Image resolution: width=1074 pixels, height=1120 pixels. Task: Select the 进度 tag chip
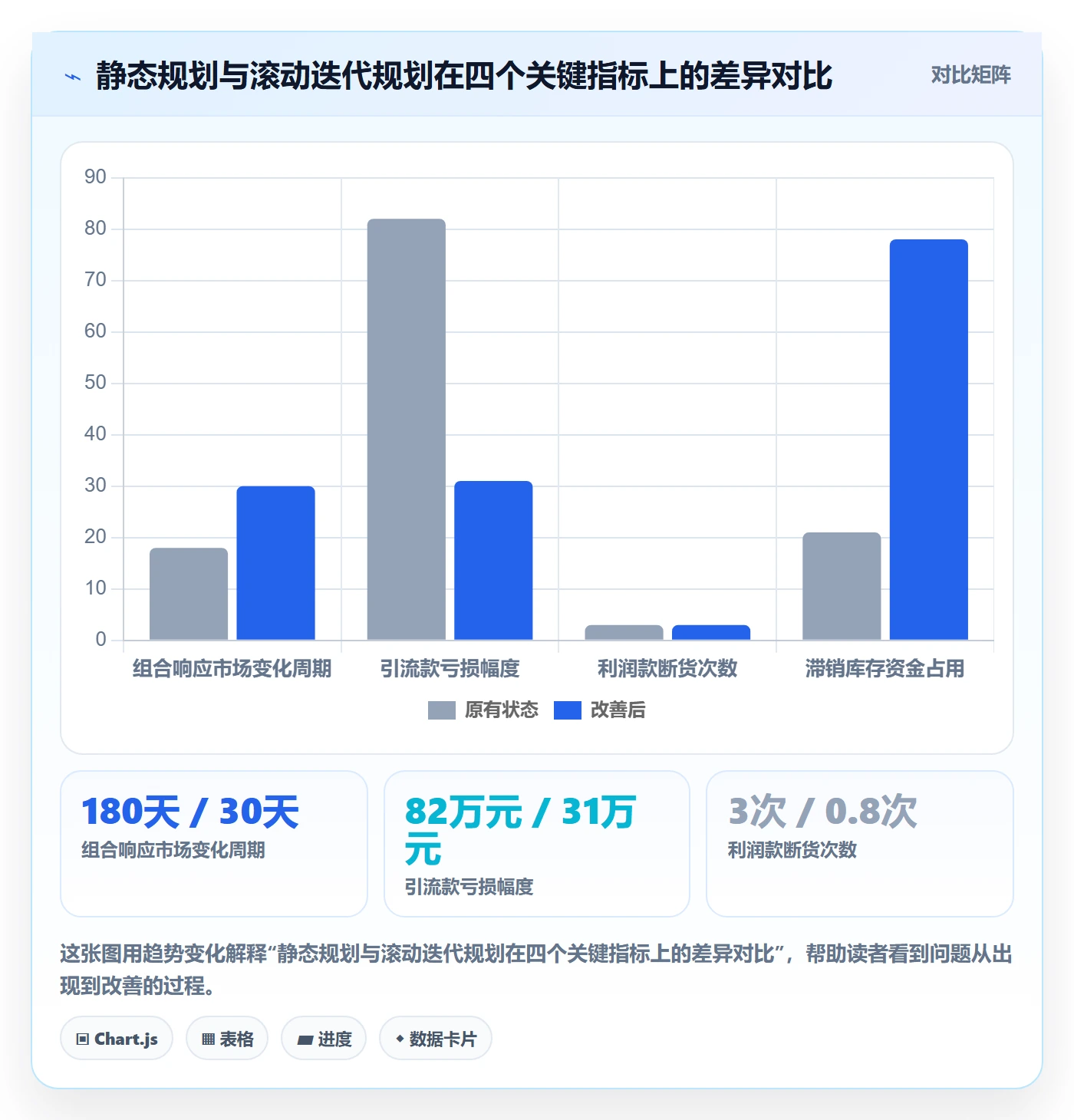click(324, 1039)
